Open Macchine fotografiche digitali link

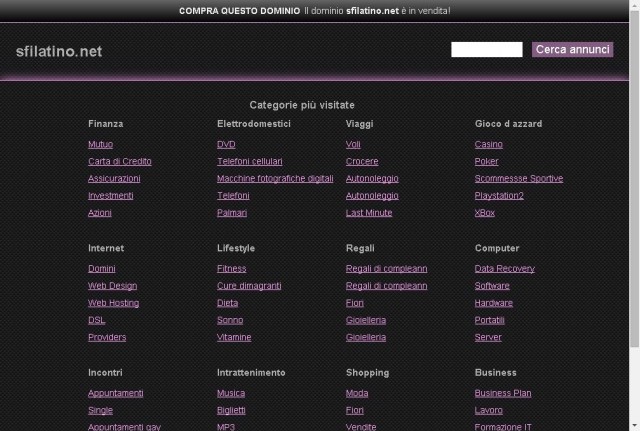pyautogui.click(x=275, y=179)
